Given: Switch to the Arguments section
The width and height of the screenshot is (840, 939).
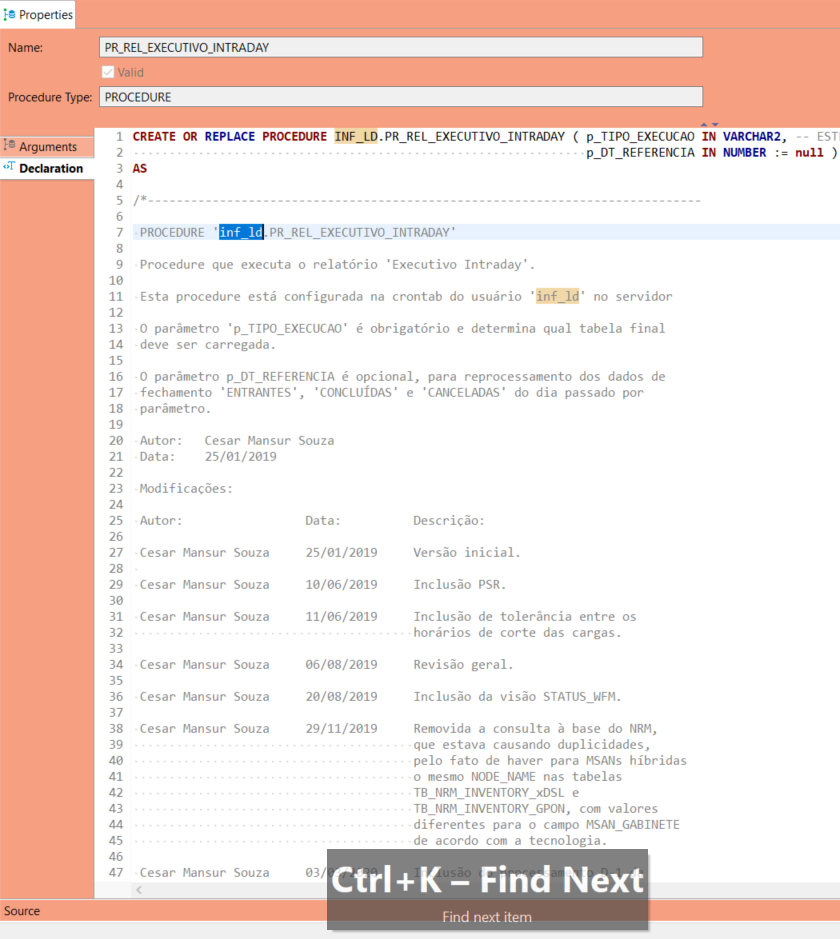Looking at the screenshot, I should (47, 146).
